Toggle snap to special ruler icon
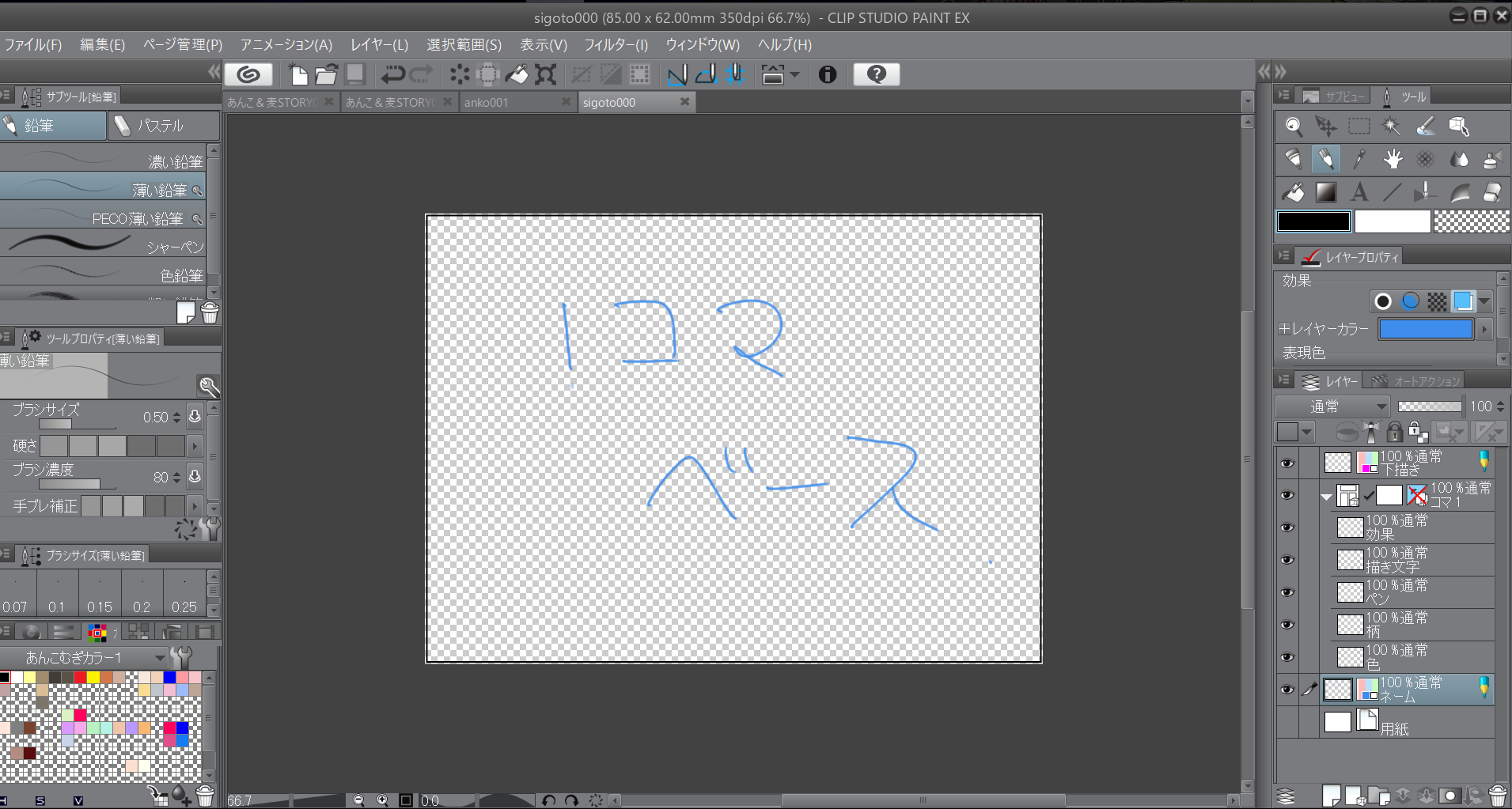 click(x=706, y=74)
